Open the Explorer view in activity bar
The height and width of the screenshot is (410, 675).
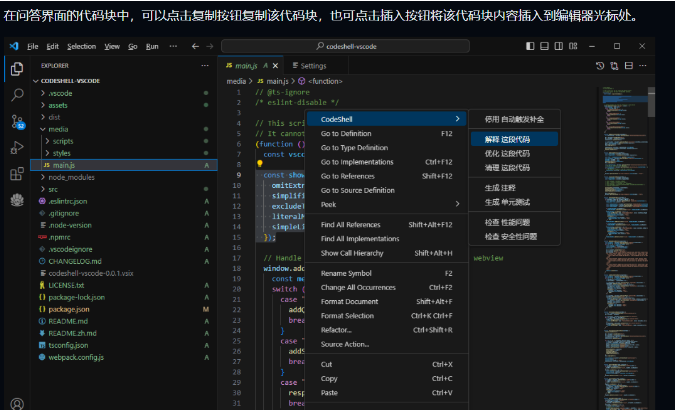pos(17,69)
